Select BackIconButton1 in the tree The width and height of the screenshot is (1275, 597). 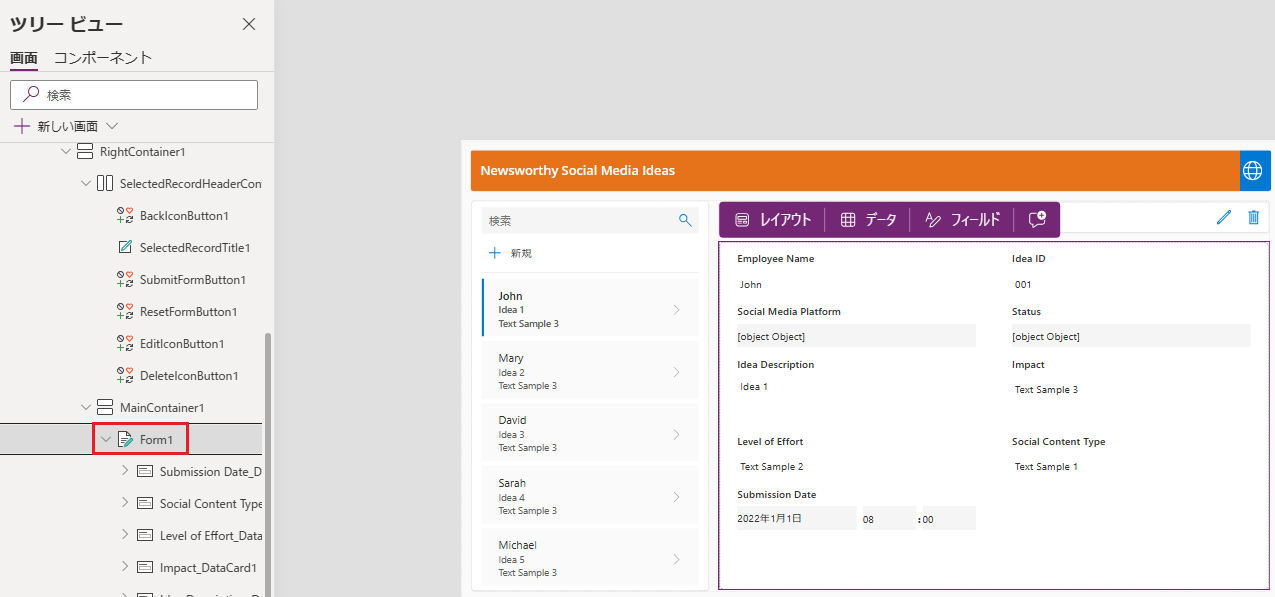pyautogui.click(x=184, y=216)
